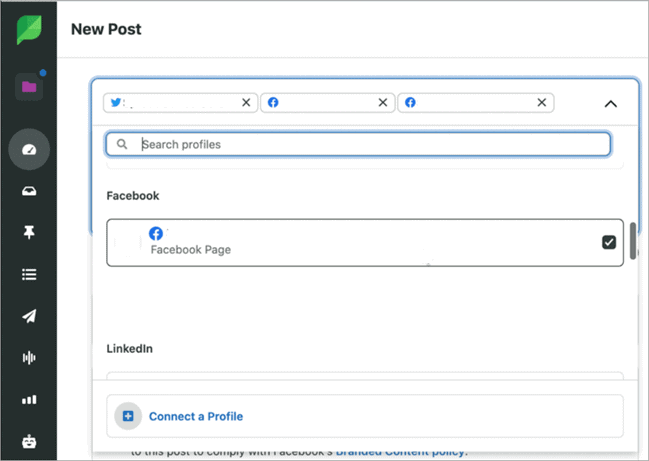Image resolution: width=649 pixels, height=461 pixels.
Task: Open the audio waveform listening icon
Action: click(x=28, y=358)
